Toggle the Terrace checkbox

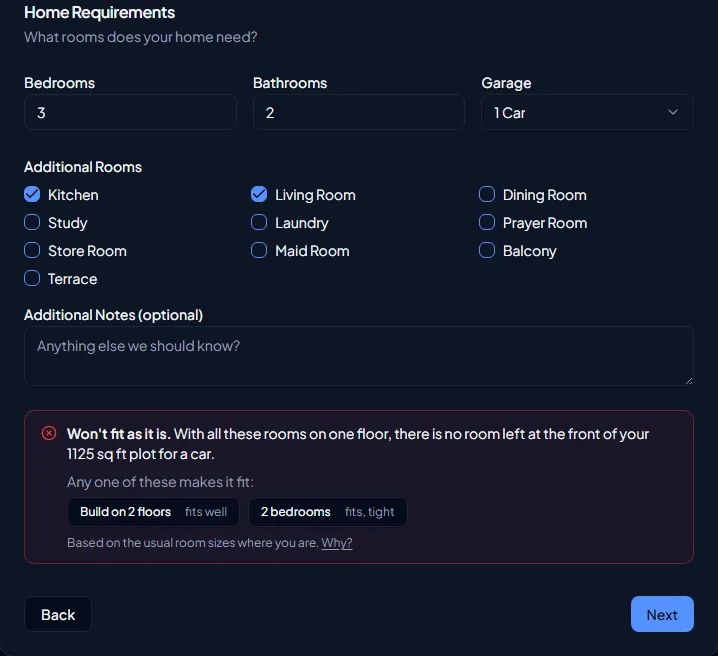point(32,278)
